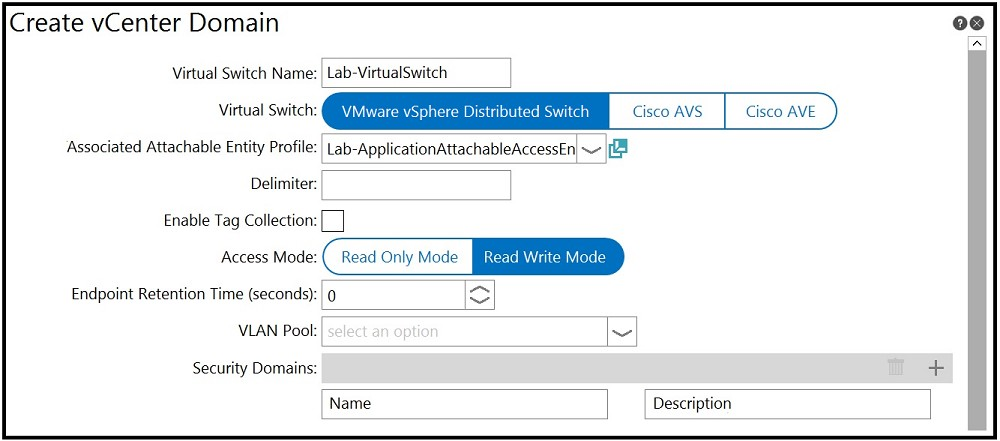
Task: Add a security domain with plus icon
Action: (936, 368)
